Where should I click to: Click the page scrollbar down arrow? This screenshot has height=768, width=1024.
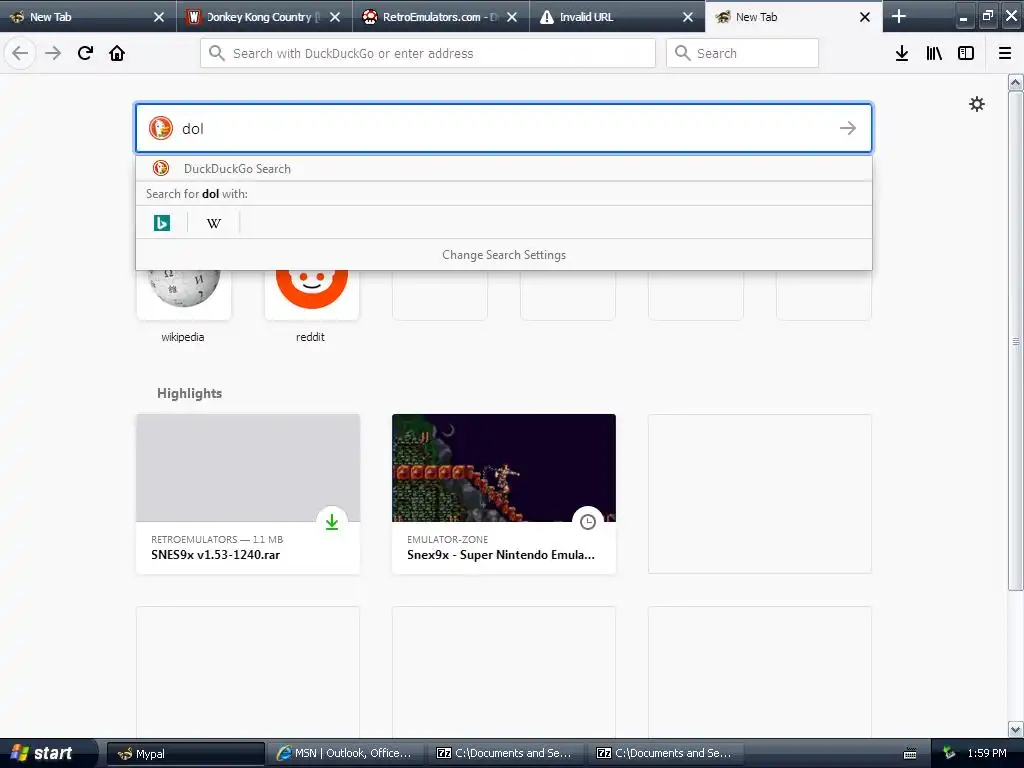(x=1015, y=729)
